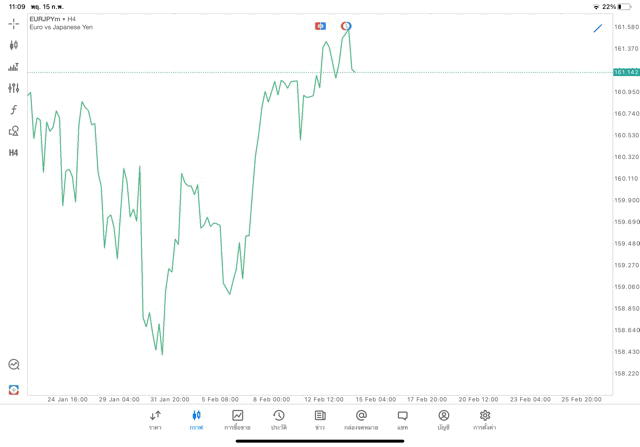Tap the red-blue flag news event marker
The width and height of the screenshot is (640, 447).
pos(320,26)
